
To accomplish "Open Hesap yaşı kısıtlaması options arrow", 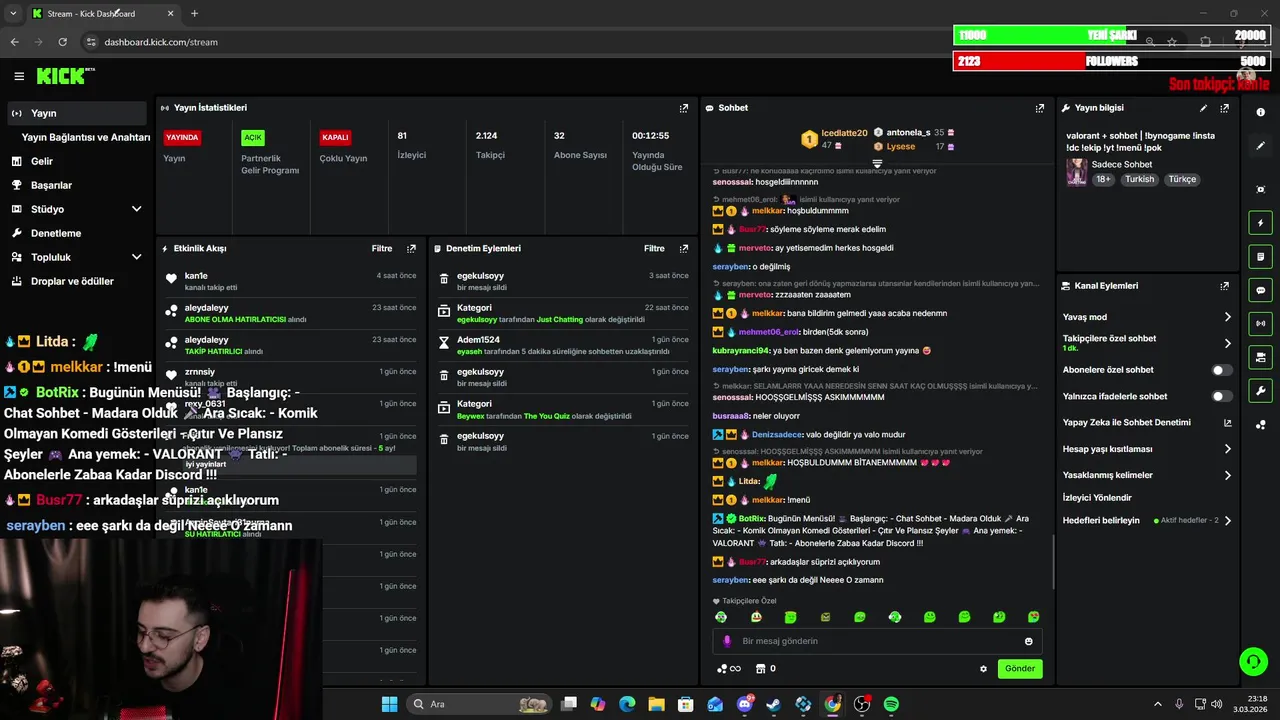I will 1227,449.
